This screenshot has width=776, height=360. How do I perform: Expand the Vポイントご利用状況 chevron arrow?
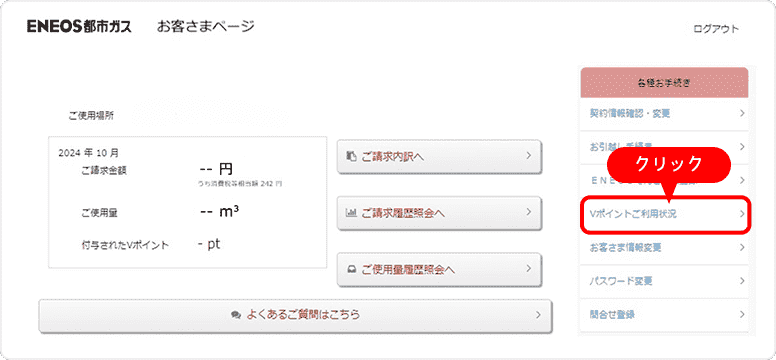point(742,214)
